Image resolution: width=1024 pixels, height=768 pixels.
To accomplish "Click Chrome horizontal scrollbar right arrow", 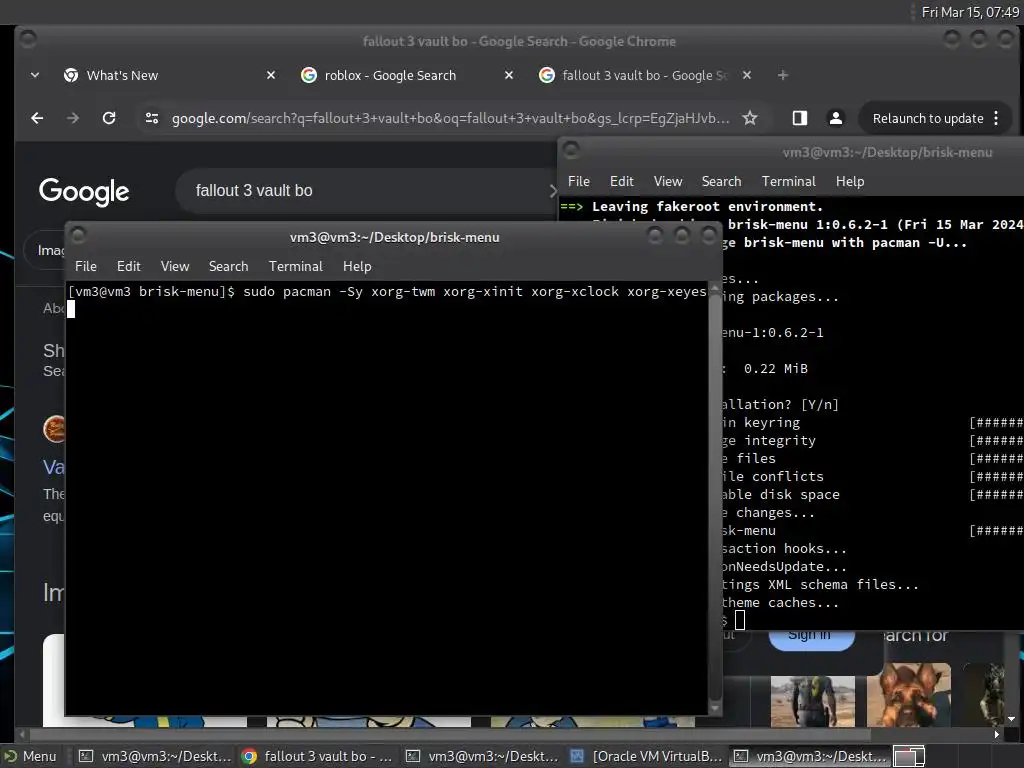I will [x=997, y=734].
